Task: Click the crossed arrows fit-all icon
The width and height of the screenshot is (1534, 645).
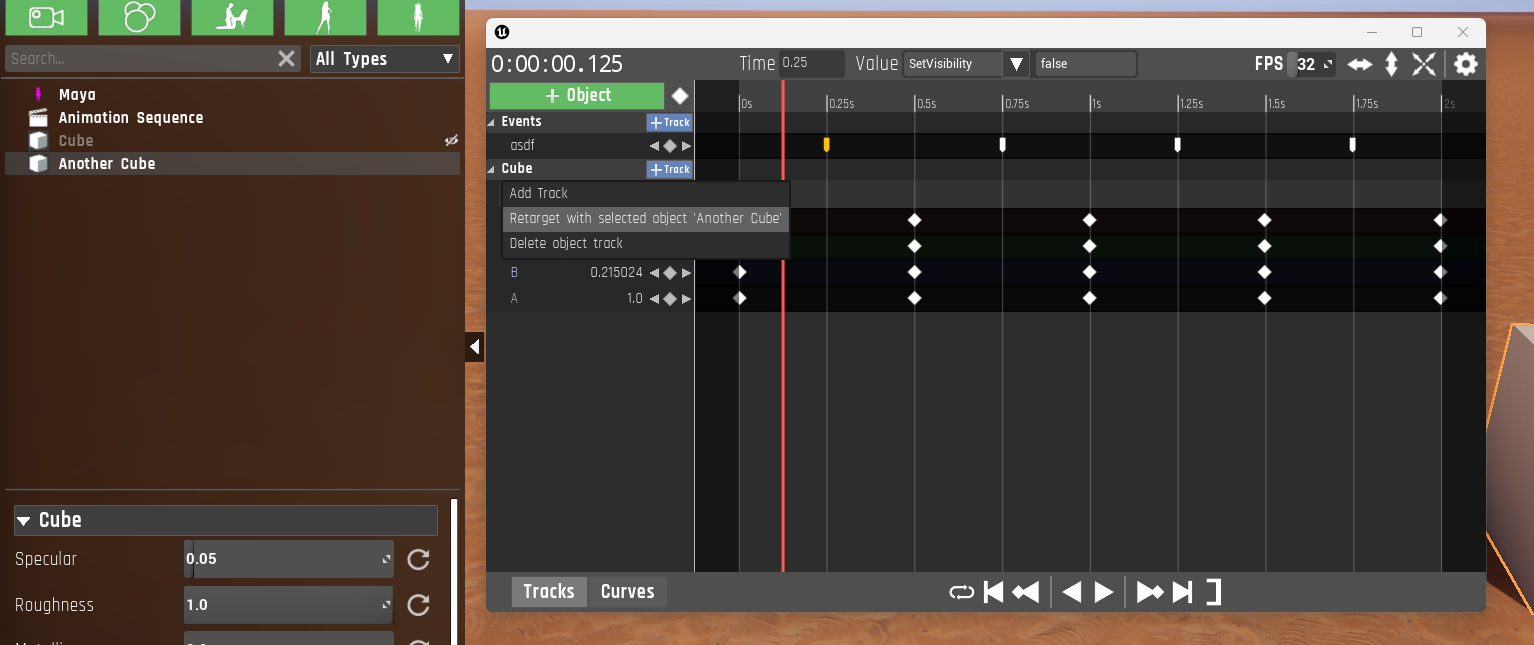Action: click(1424, 65)
